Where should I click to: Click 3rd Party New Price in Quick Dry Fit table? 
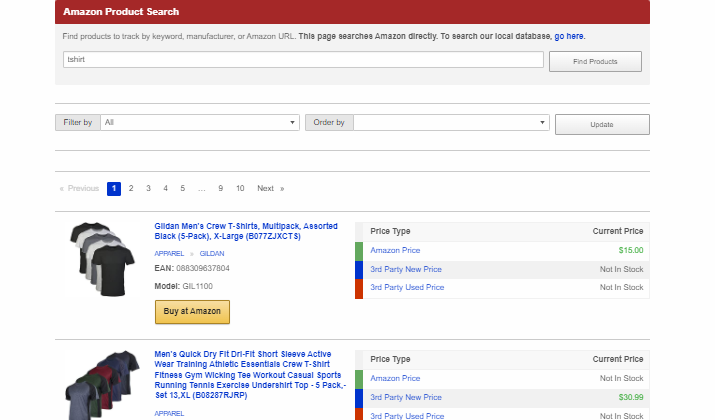pos(406,398)
